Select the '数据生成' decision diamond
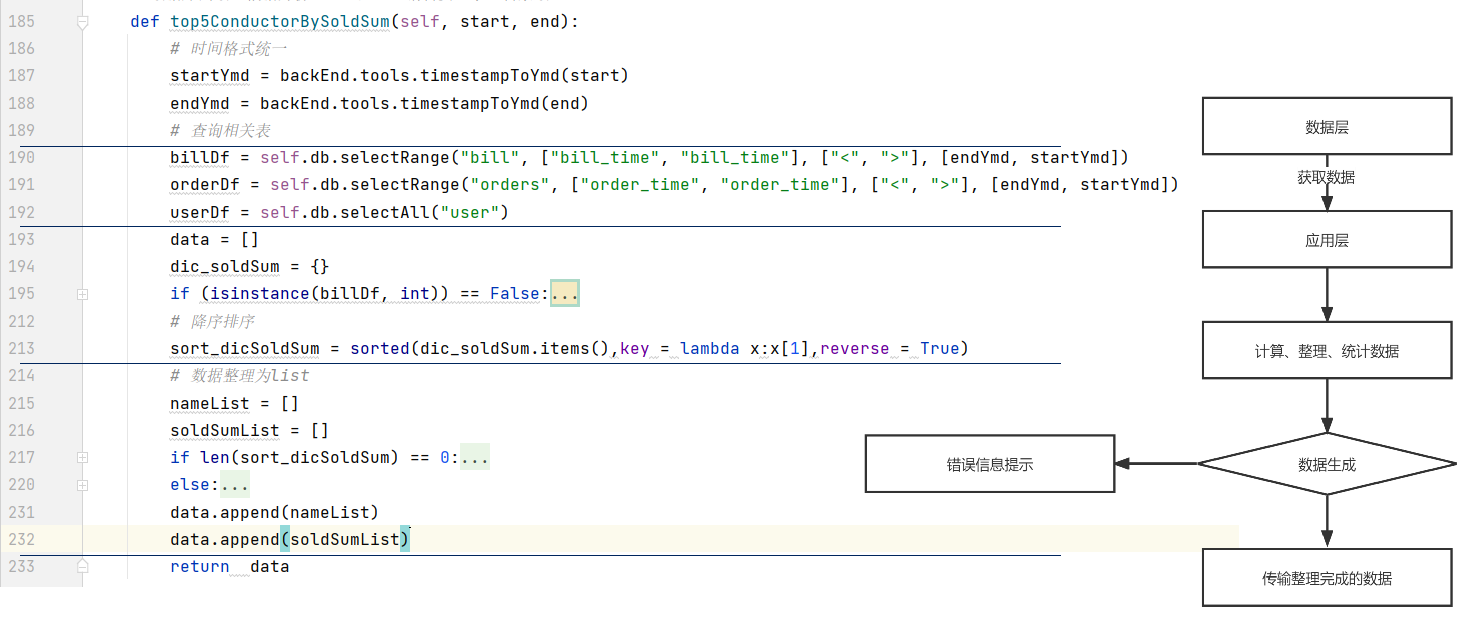Image resolution: width=1484 pixels, height=634 pixels. tap(1327, 463)
